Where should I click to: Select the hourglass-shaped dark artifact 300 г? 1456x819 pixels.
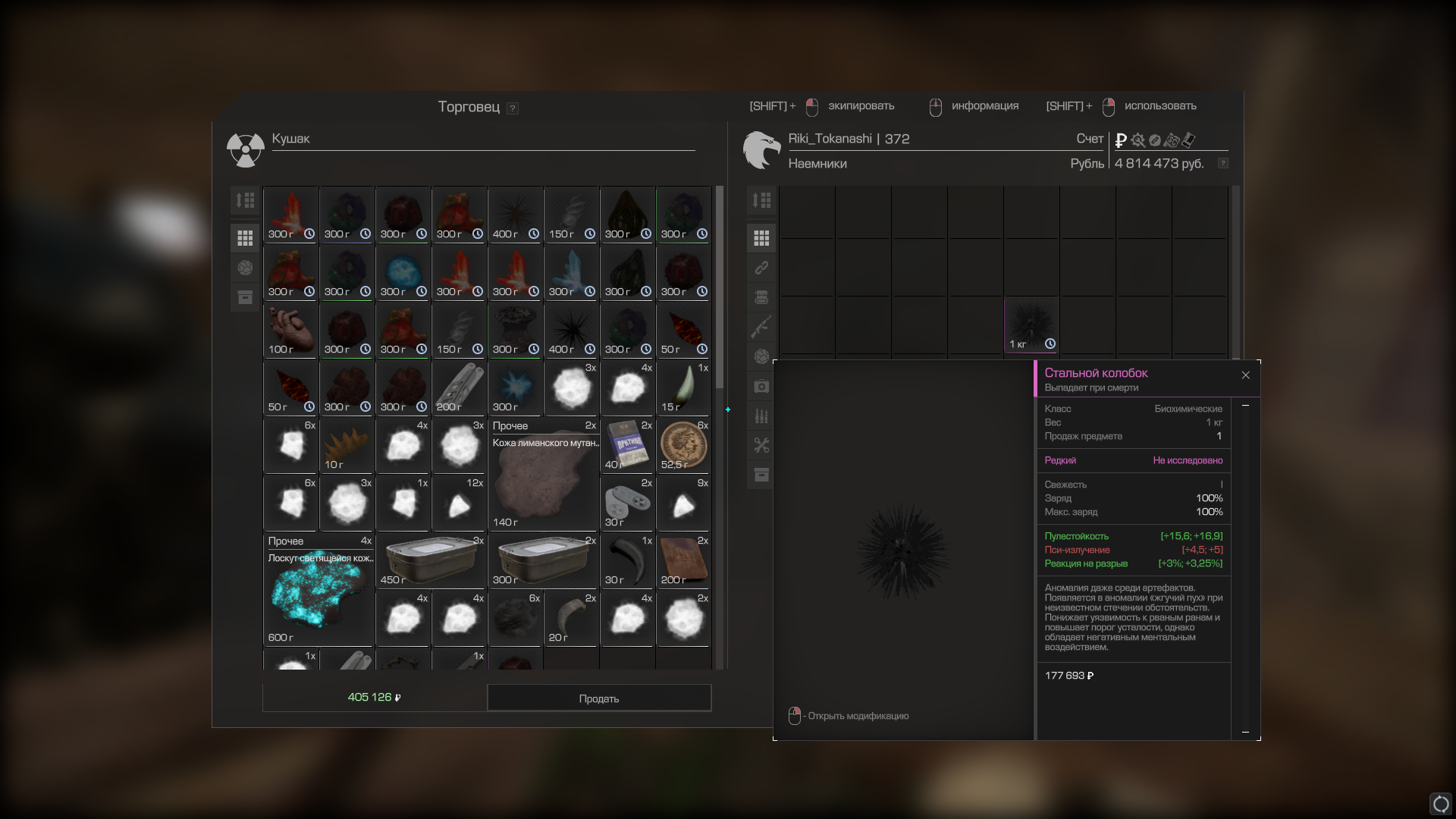[516, 331]
